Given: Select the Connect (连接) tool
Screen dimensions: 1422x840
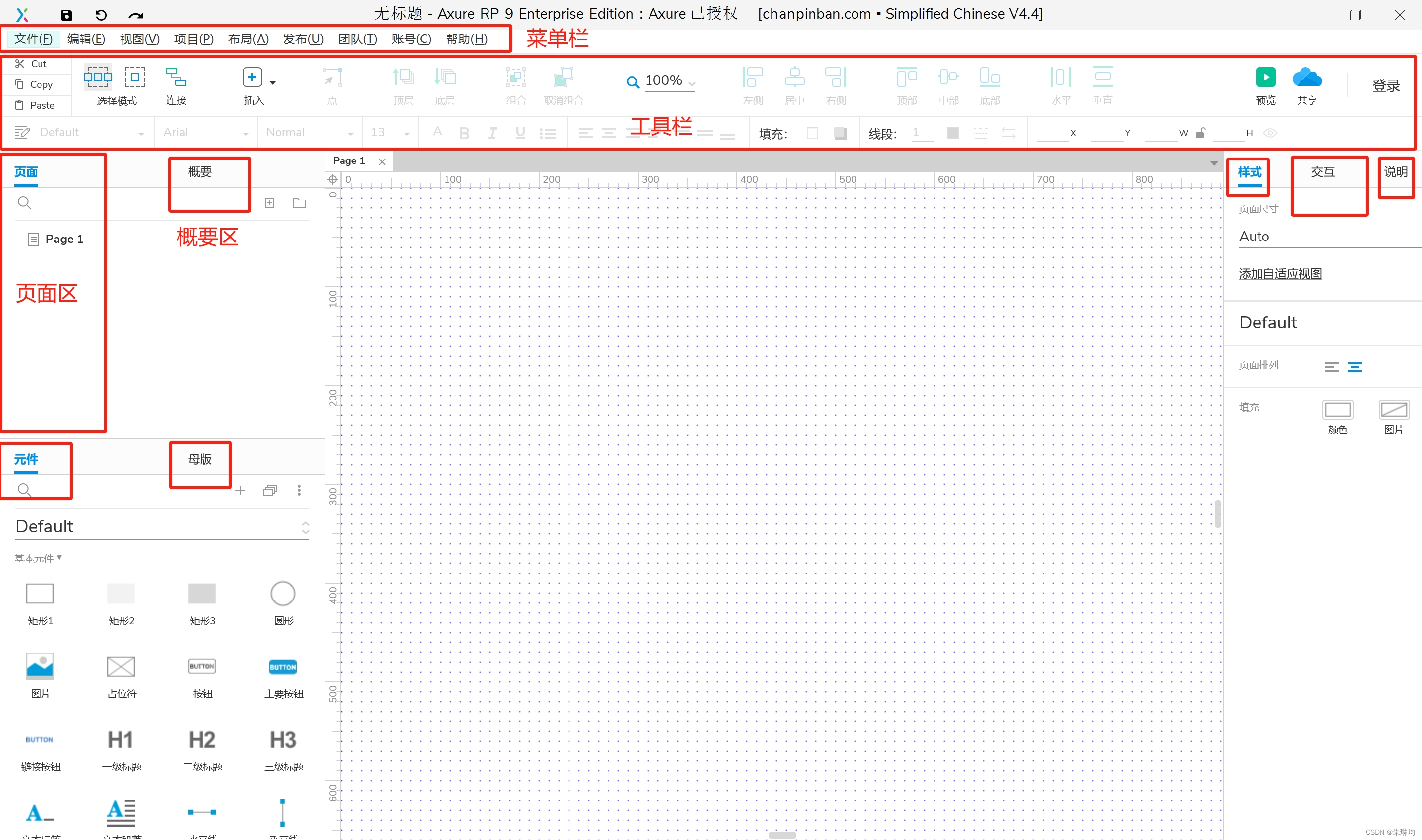Looking at the screenshot, I should pos(175,77).
